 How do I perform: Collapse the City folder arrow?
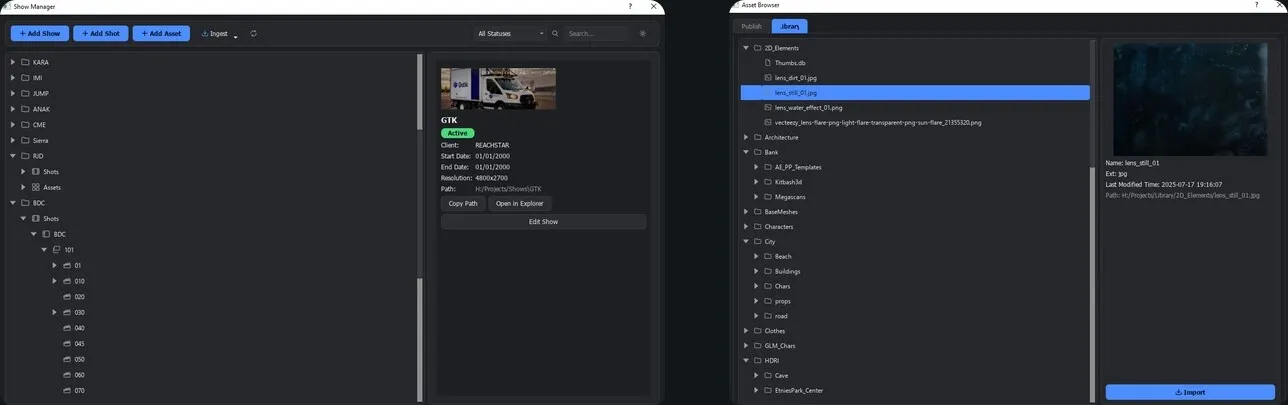point(745,241)
